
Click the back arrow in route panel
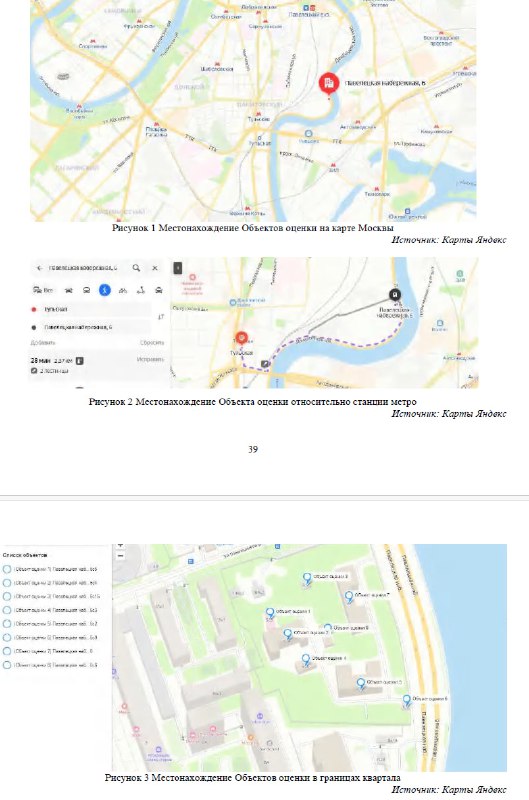(x=39, y=268)
